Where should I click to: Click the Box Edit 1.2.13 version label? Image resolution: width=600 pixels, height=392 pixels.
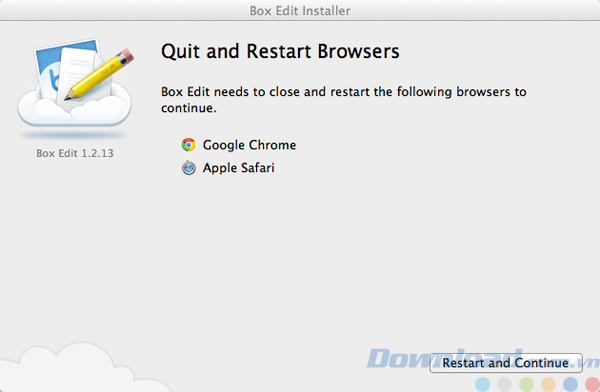(x=75, y=153)
